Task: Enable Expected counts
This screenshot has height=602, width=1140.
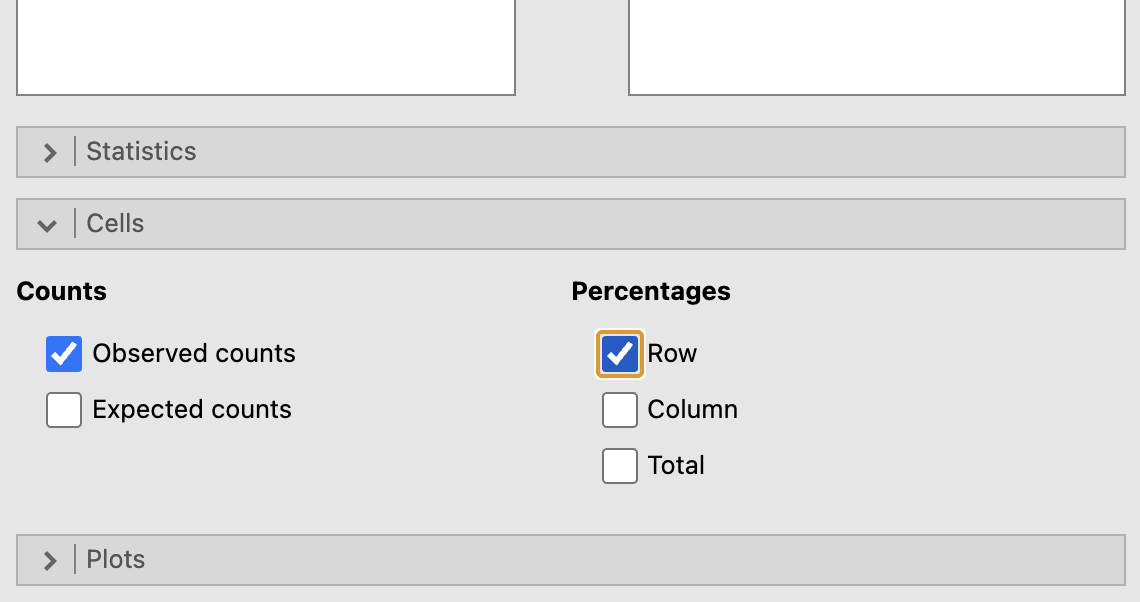Action: tap(63, 410)
